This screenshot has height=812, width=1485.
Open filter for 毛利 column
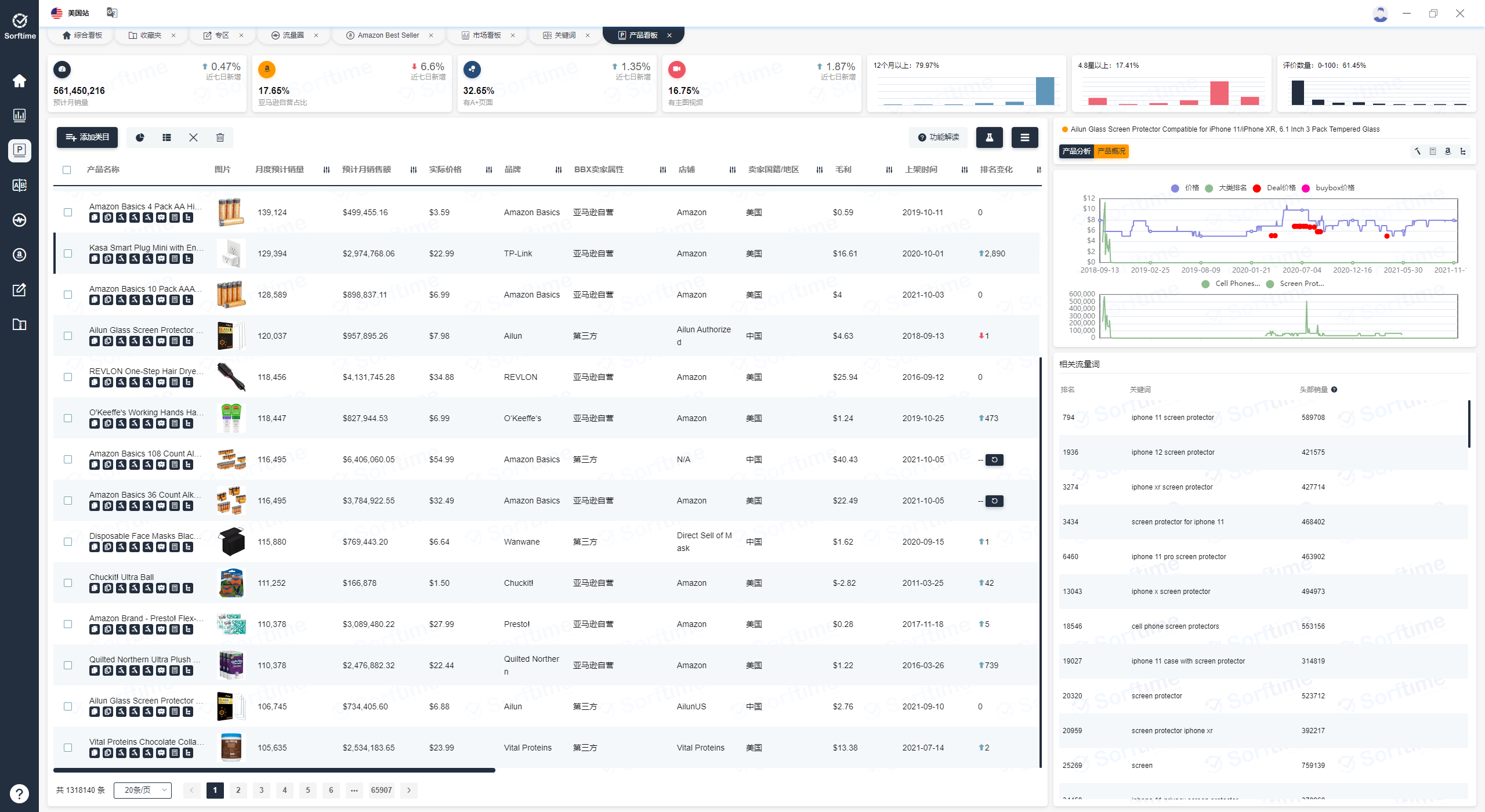point(889,170)
